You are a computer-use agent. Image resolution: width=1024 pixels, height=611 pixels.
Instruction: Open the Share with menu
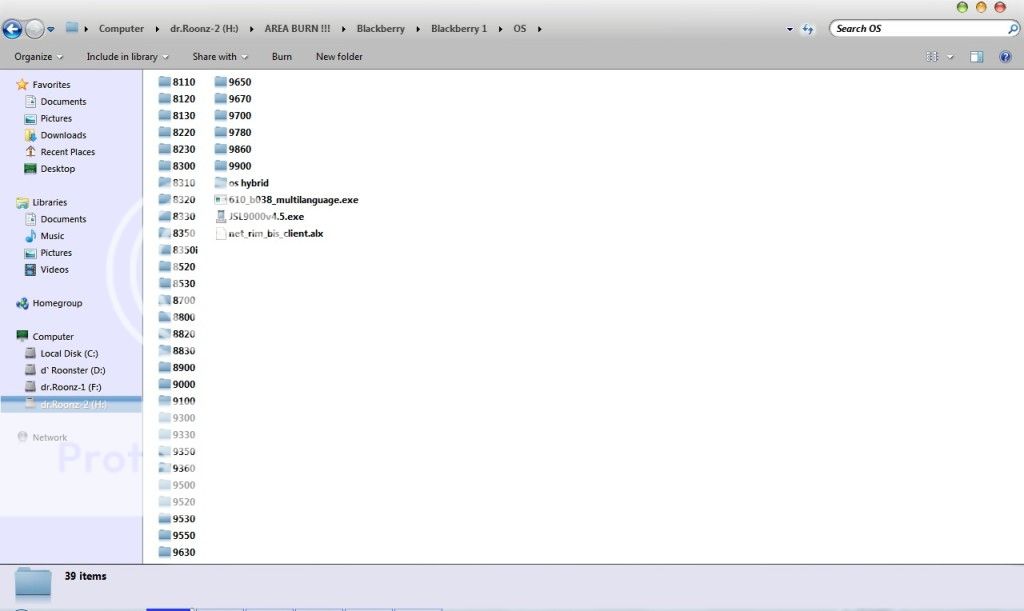click(x=220, y=57)
